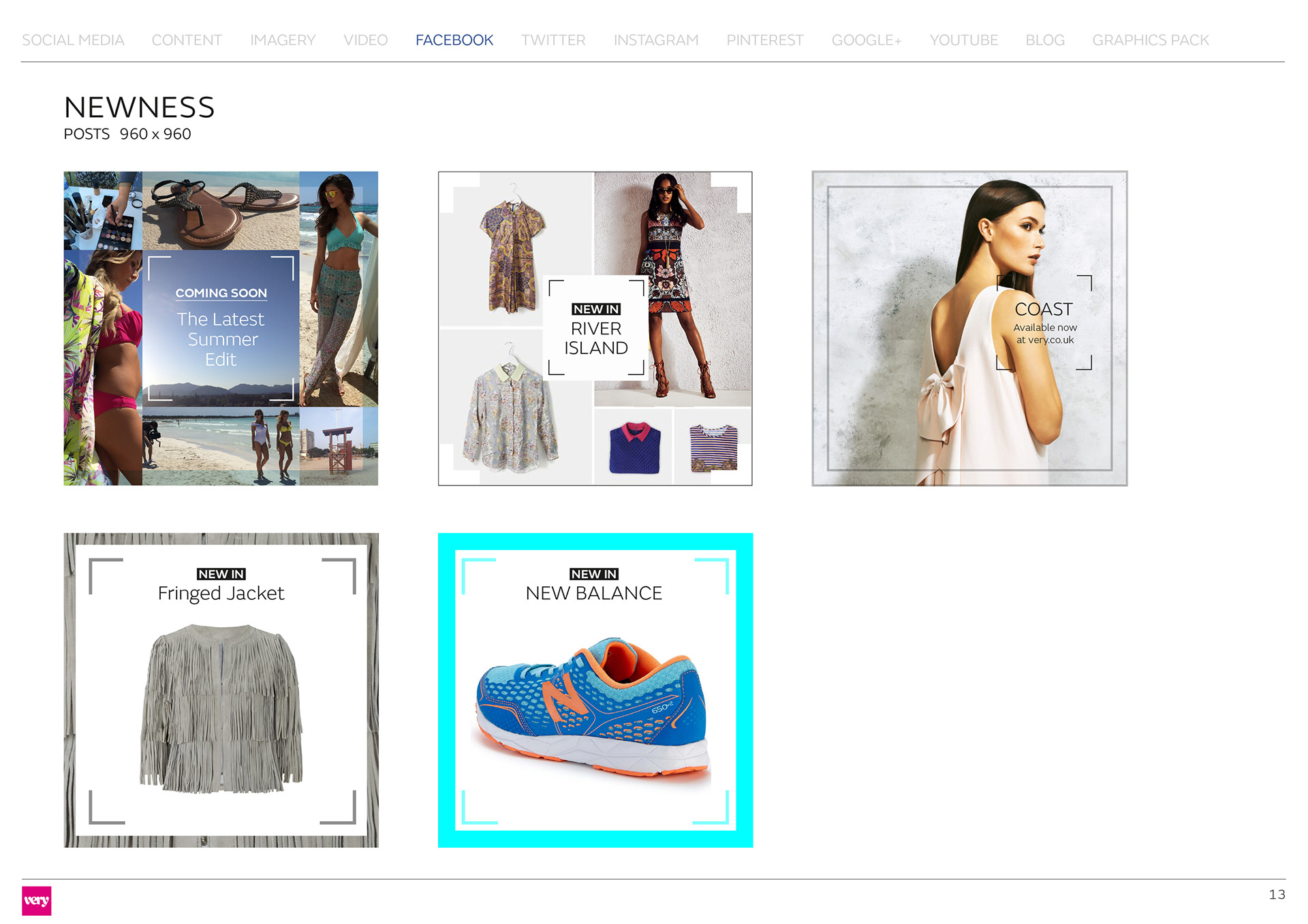This screenshot has width=1308, height=924.
Task: Select the Blog tab
Action: 1045,40
